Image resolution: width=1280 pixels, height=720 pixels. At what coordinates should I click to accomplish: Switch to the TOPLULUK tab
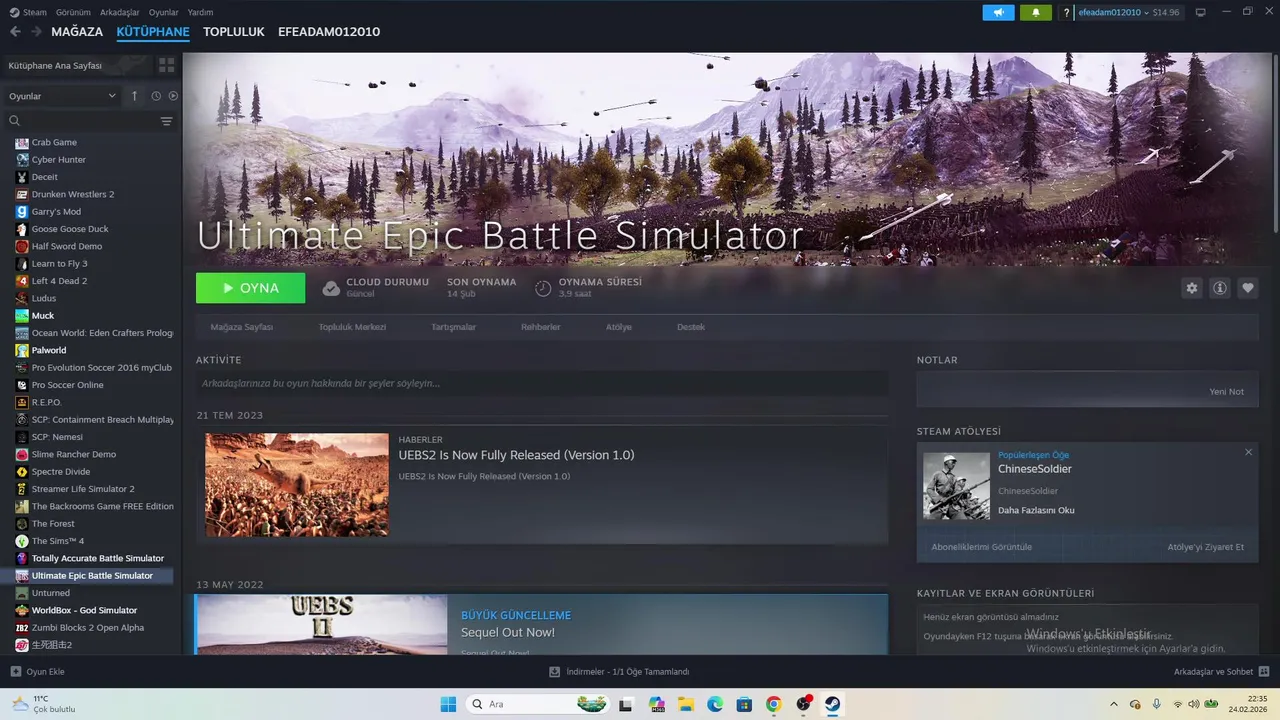[x=233, y=32]
